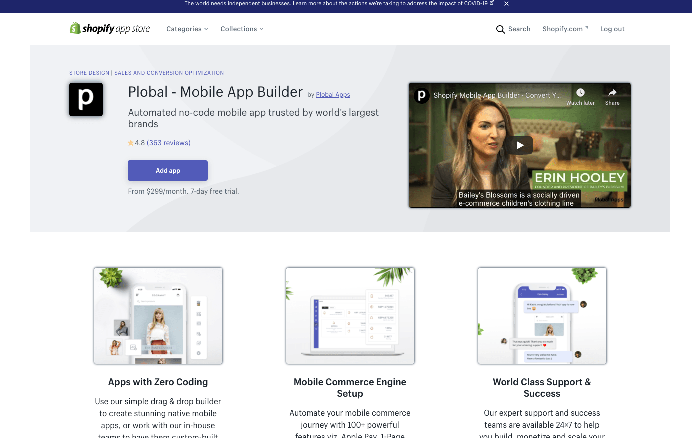Open the World Class Support screenshot

point(542,316)
